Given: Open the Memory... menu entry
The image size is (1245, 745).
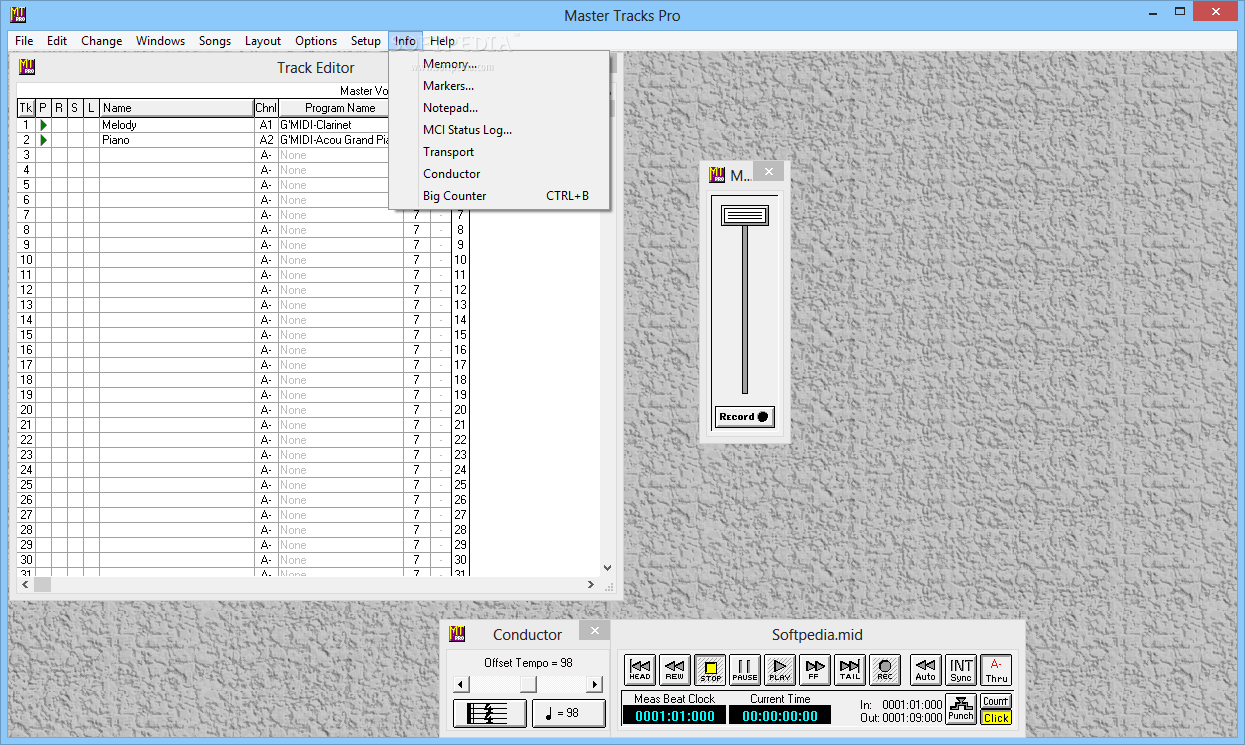Looking at the screenshot, I should point(499,64).
